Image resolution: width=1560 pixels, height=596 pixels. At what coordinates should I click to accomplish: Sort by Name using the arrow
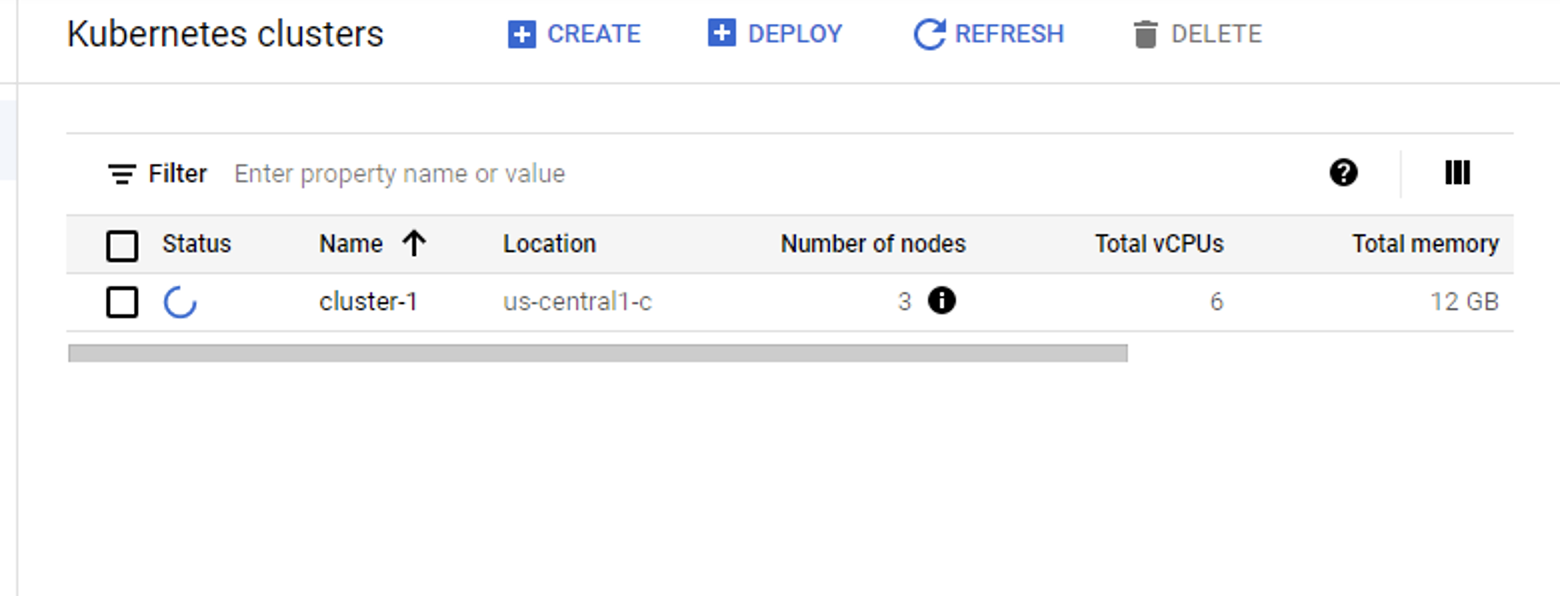pyautogui.click(x=414, y=244)
